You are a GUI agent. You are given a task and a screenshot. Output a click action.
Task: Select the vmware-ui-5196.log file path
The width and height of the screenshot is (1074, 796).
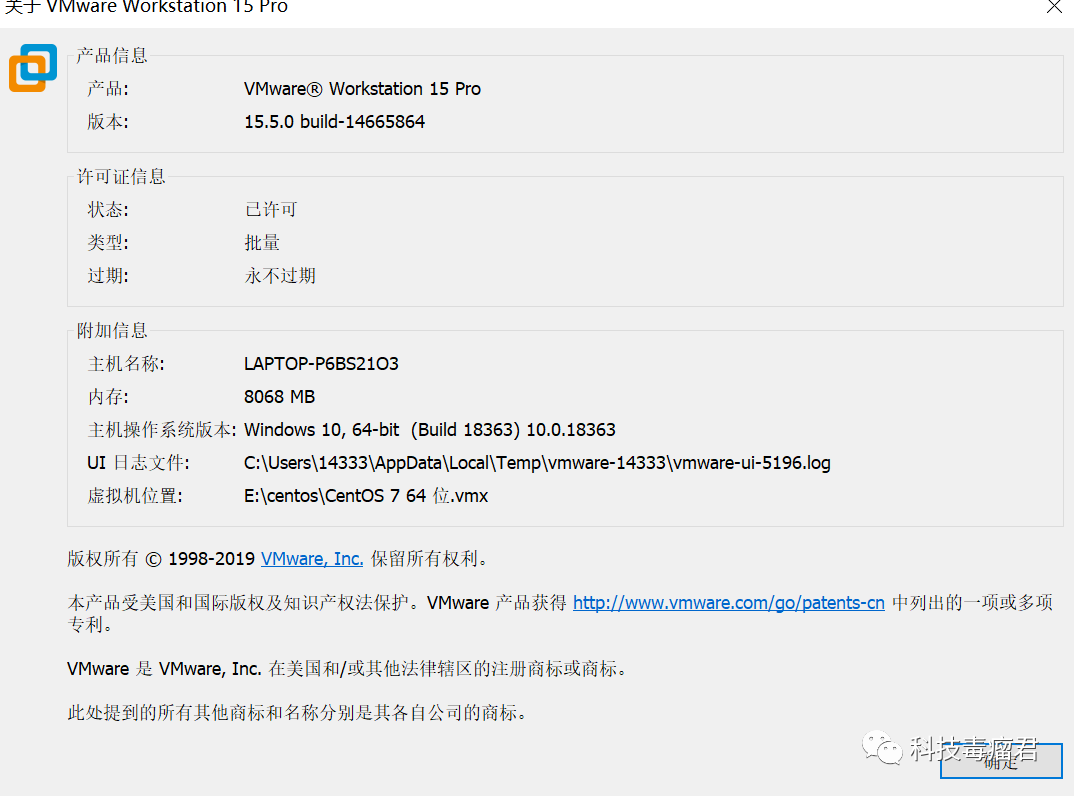coord(537,463)
